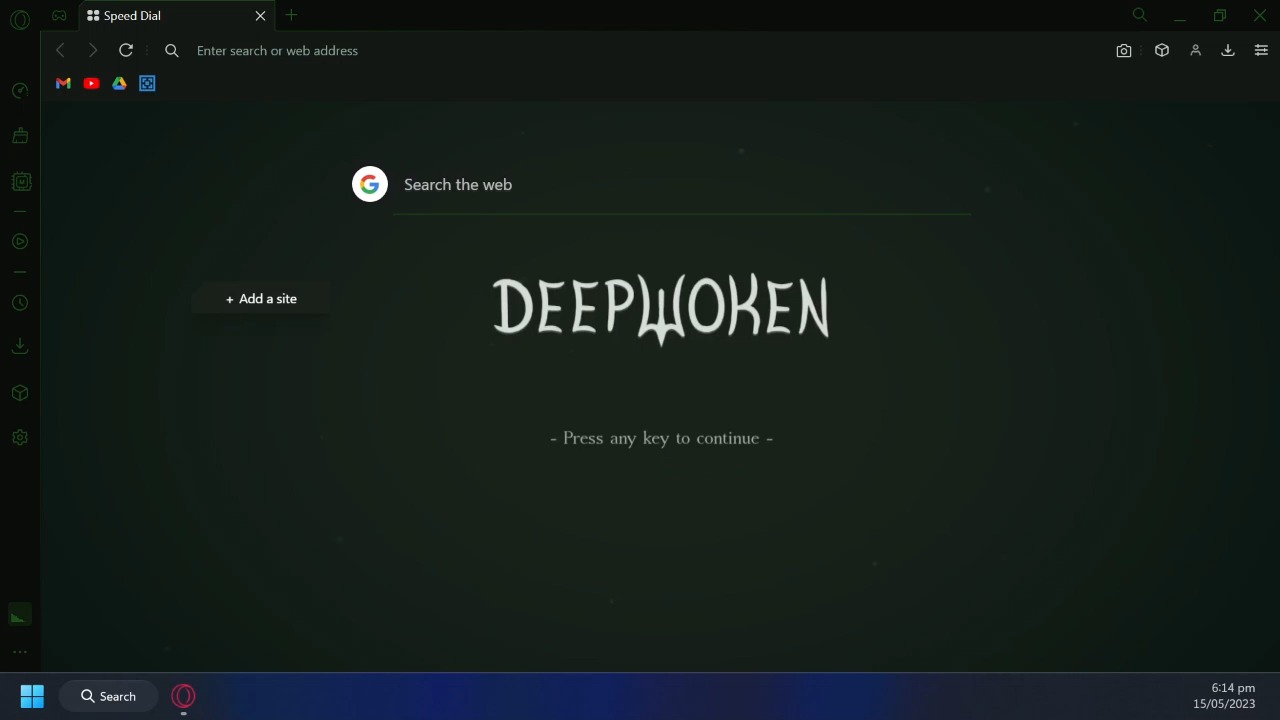Open the Gmail bookmark
Image resolution: width=1280 pixels, height=720 pixels.
(x=64, y=84)
